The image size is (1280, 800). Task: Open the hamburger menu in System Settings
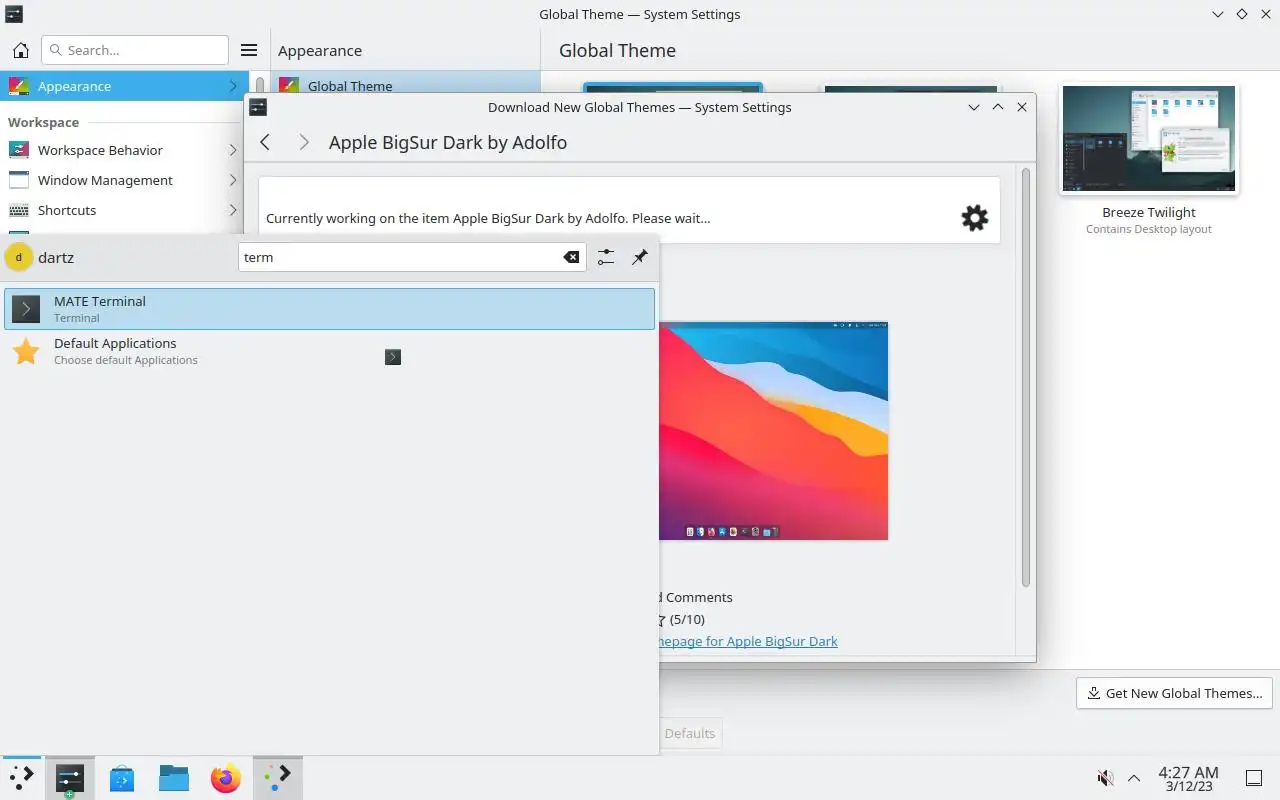[x=250, y=50]
